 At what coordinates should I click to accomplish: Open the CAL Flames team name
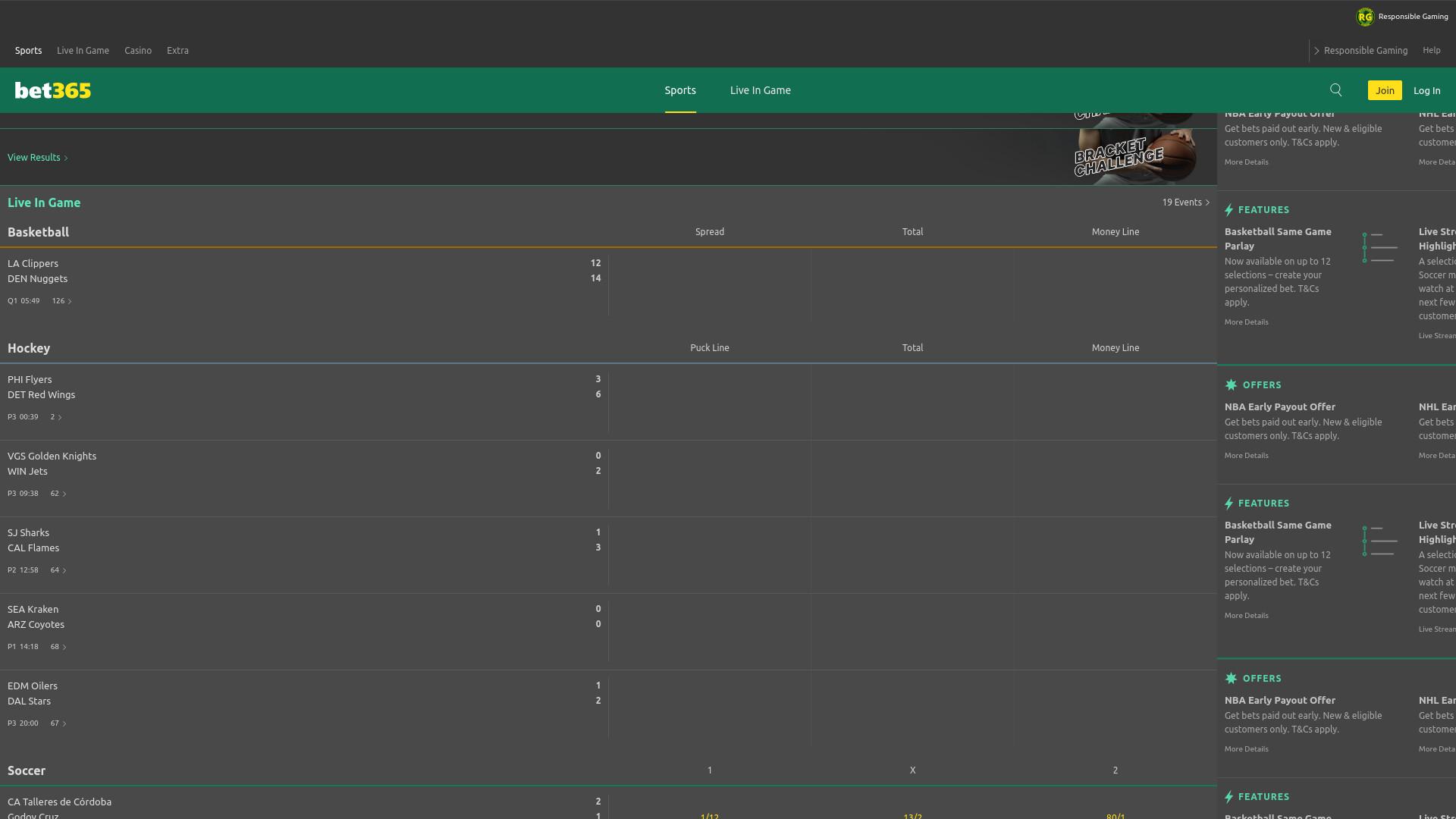tap(33, 548)
